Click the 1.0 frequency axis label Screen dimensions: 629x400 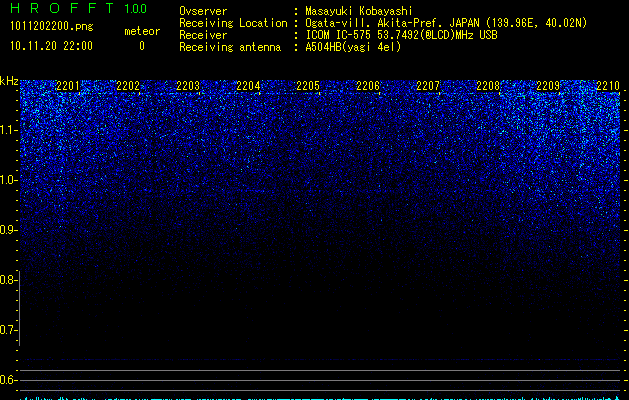click(9, 180)
